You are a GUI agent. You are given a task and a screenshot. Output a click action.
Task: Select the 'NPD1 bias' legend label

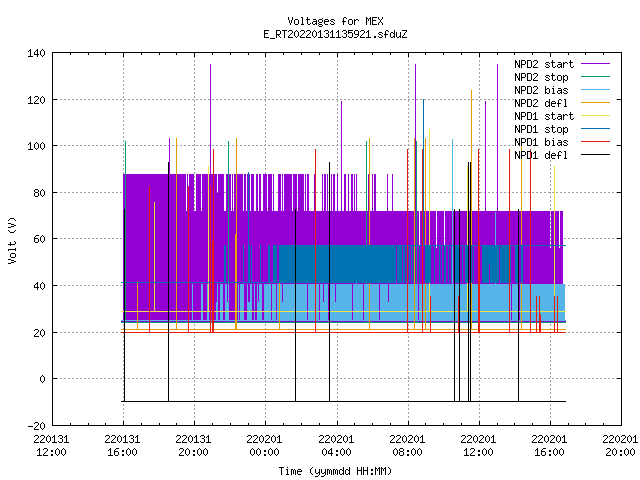(x=541, y=142)
